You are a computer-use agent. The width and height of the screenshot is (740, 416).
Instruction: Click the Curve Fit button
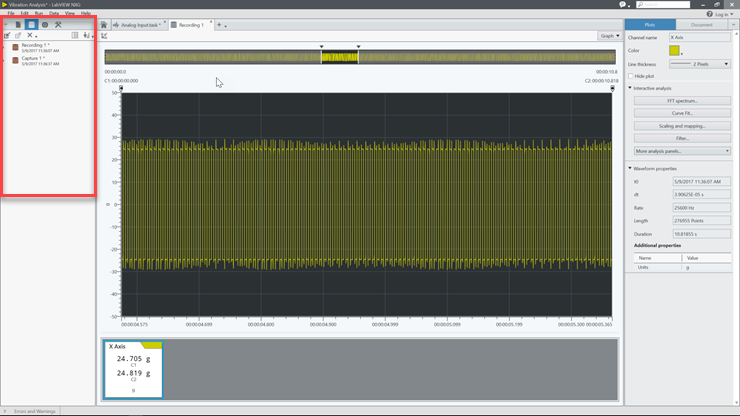pos(682,113)
